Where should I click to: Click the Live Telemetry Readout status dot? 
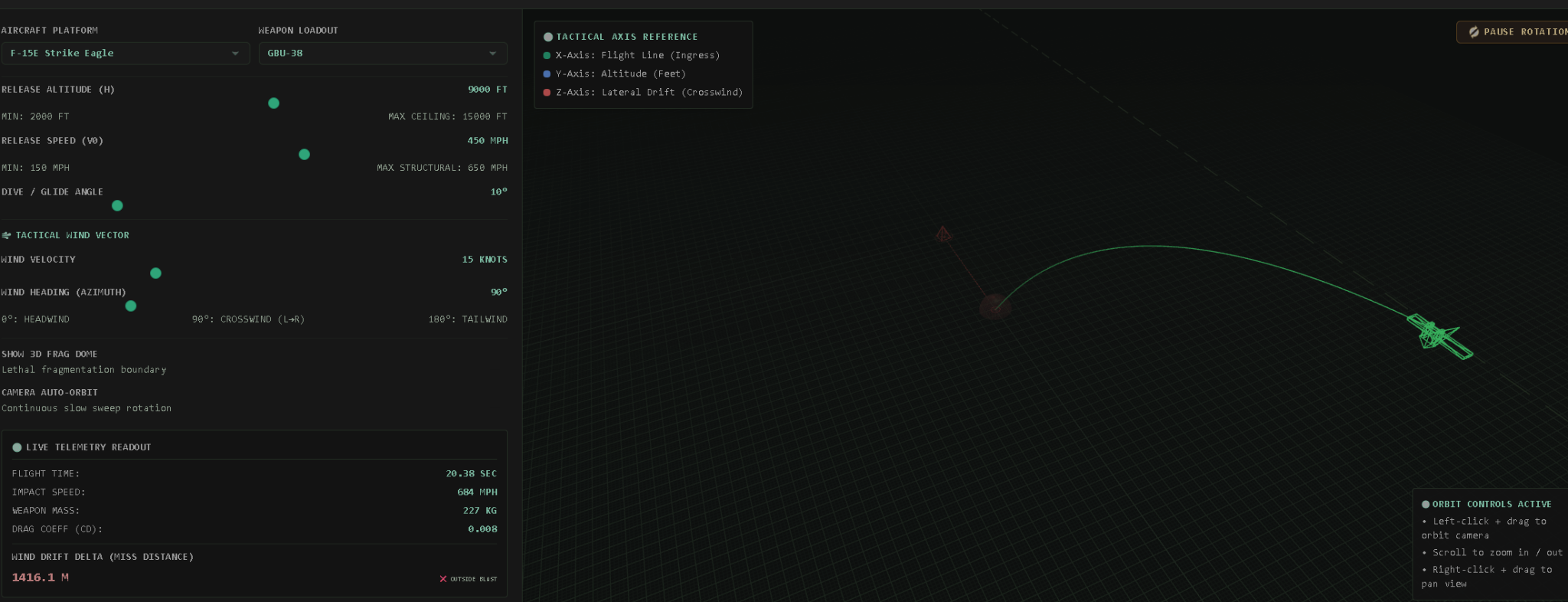coord(17,447)
